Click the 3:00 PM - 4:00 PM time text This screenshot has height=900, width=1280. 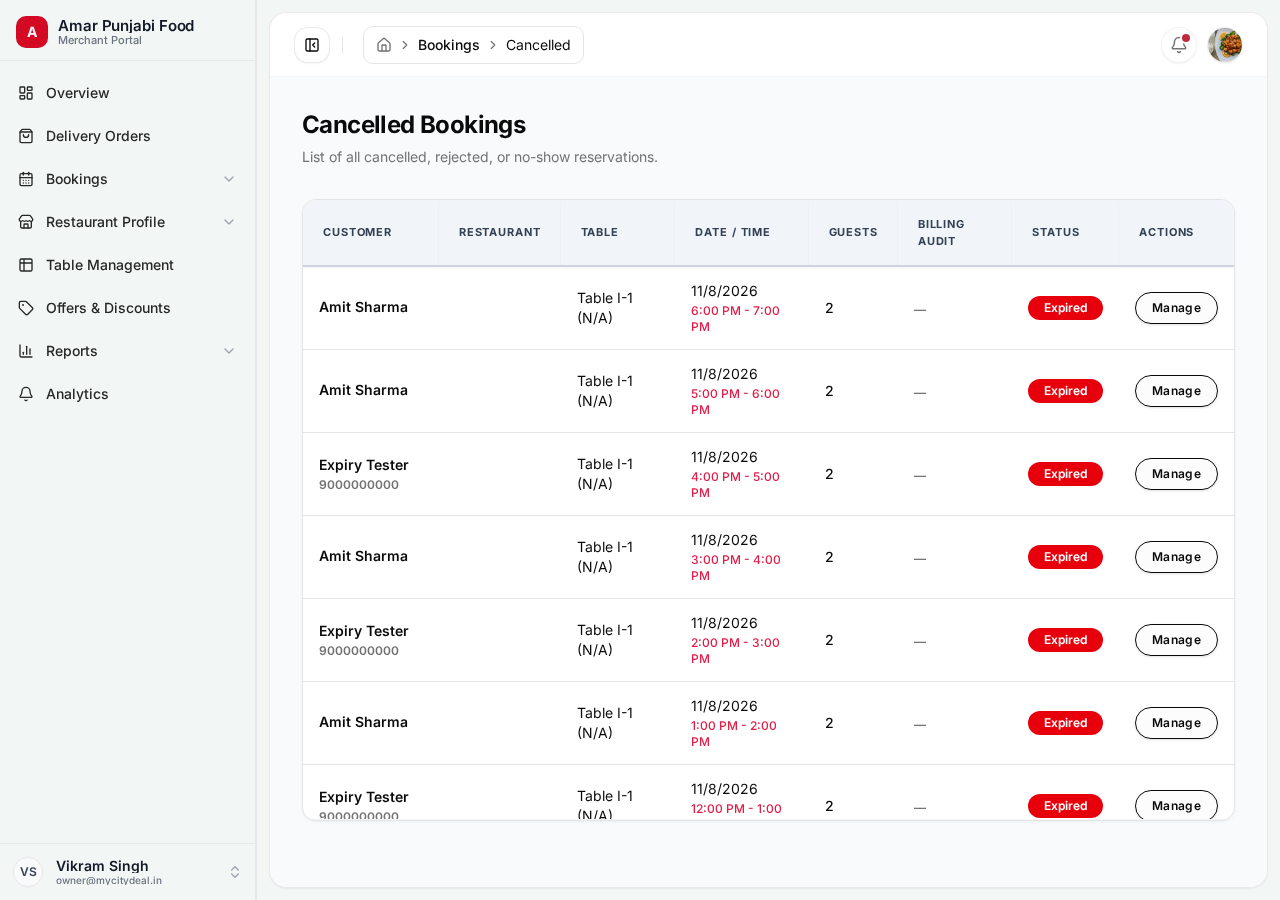pyautogui.click(x=736, y=568)
